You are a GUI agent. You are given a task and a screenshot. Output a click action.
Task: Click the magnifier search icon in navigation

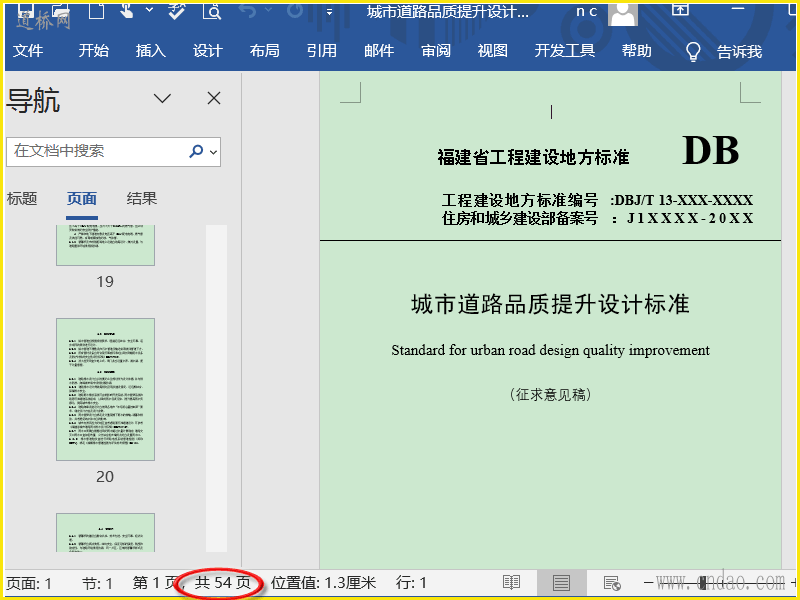196,151
